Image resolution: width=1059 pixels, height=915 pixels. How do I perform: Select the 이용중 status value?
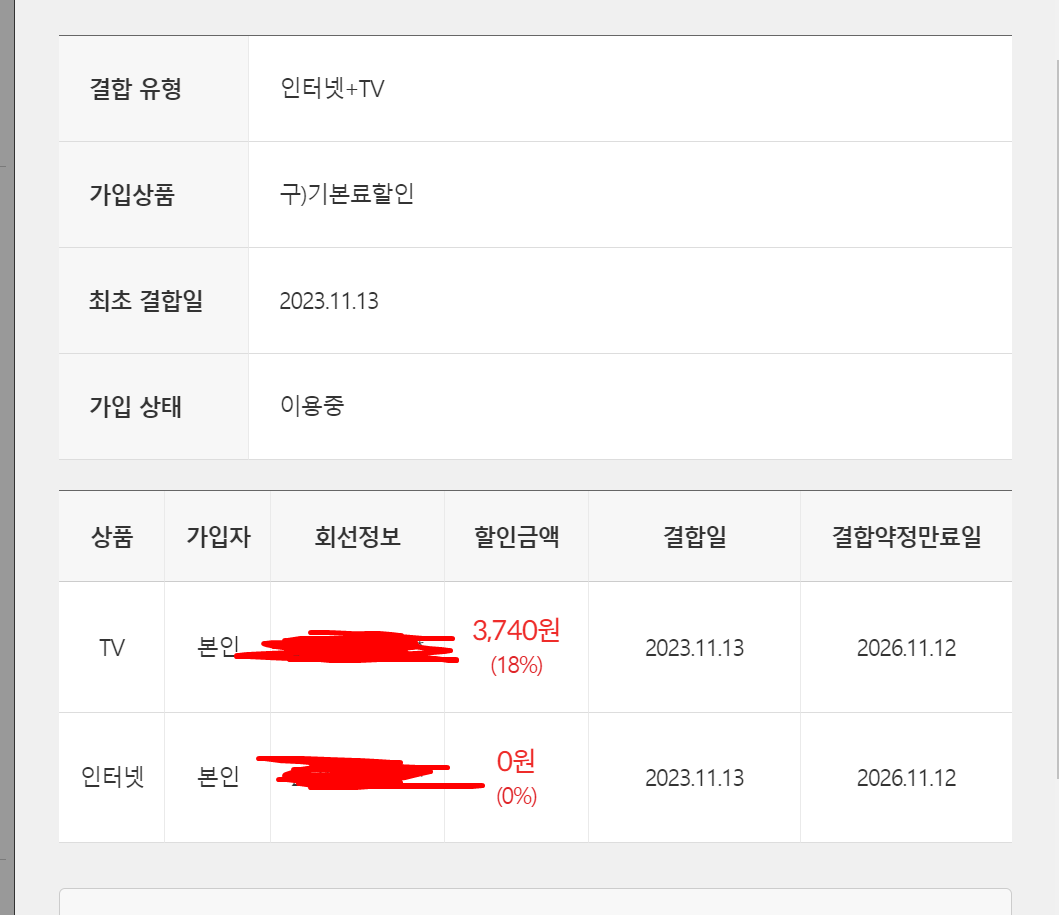[x=312, y=406]
